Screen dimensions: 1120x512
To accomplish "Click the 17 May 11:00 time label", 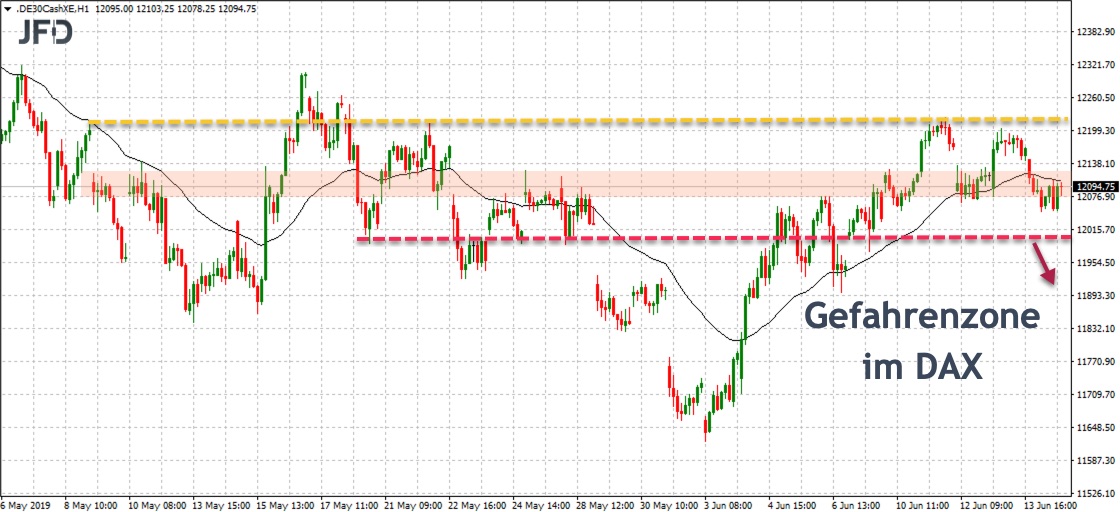I will pos(349,504).
